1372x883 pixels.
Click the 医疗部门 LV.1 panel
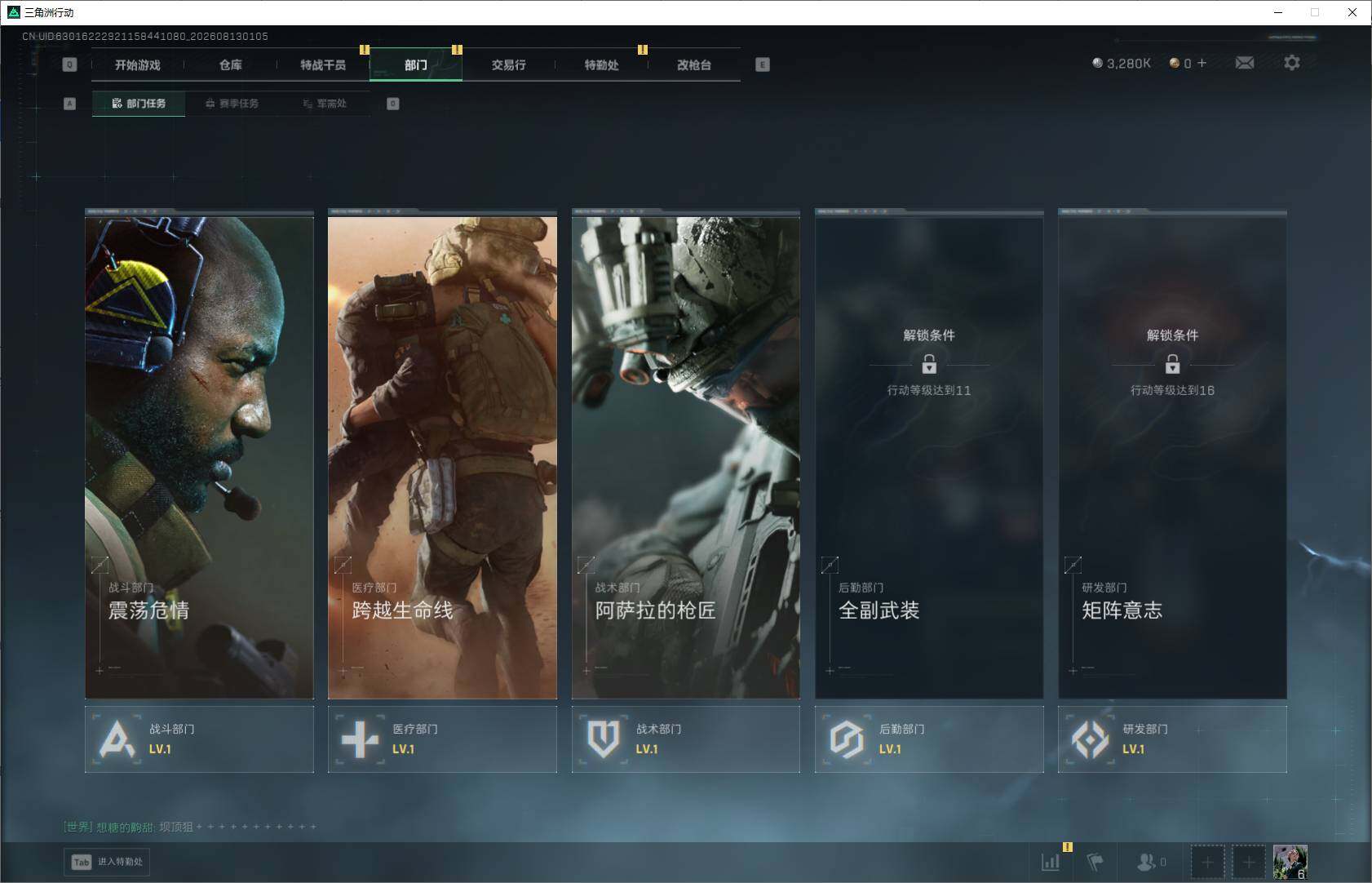[x=442, y=739]
